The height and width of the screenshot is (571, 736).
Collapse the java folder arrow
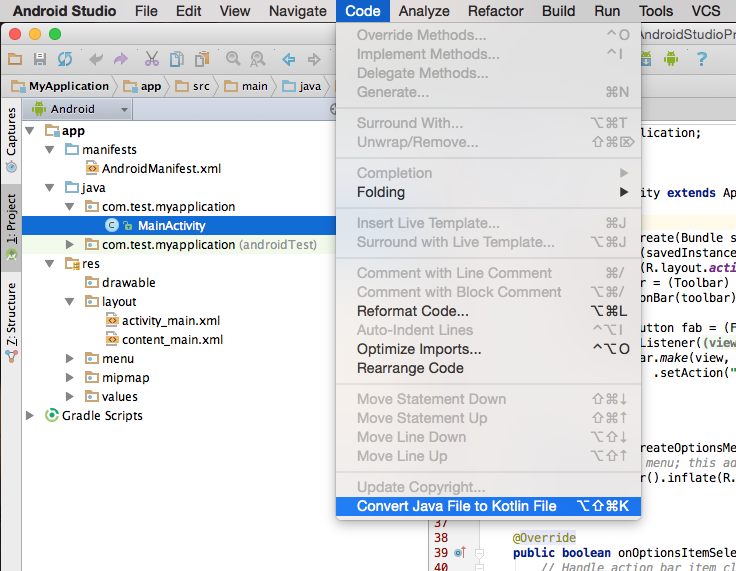(50, 188)
